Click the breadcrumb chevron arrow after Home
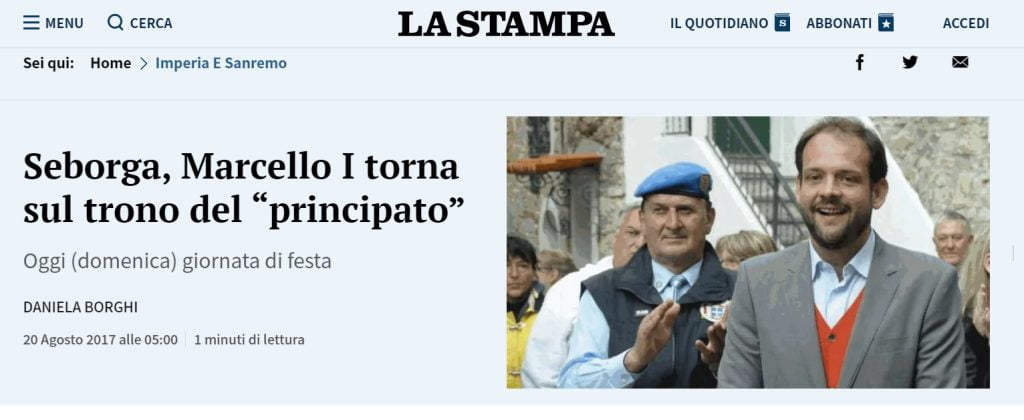This screenshot has width=1024, height=420. tap(144, 64)
